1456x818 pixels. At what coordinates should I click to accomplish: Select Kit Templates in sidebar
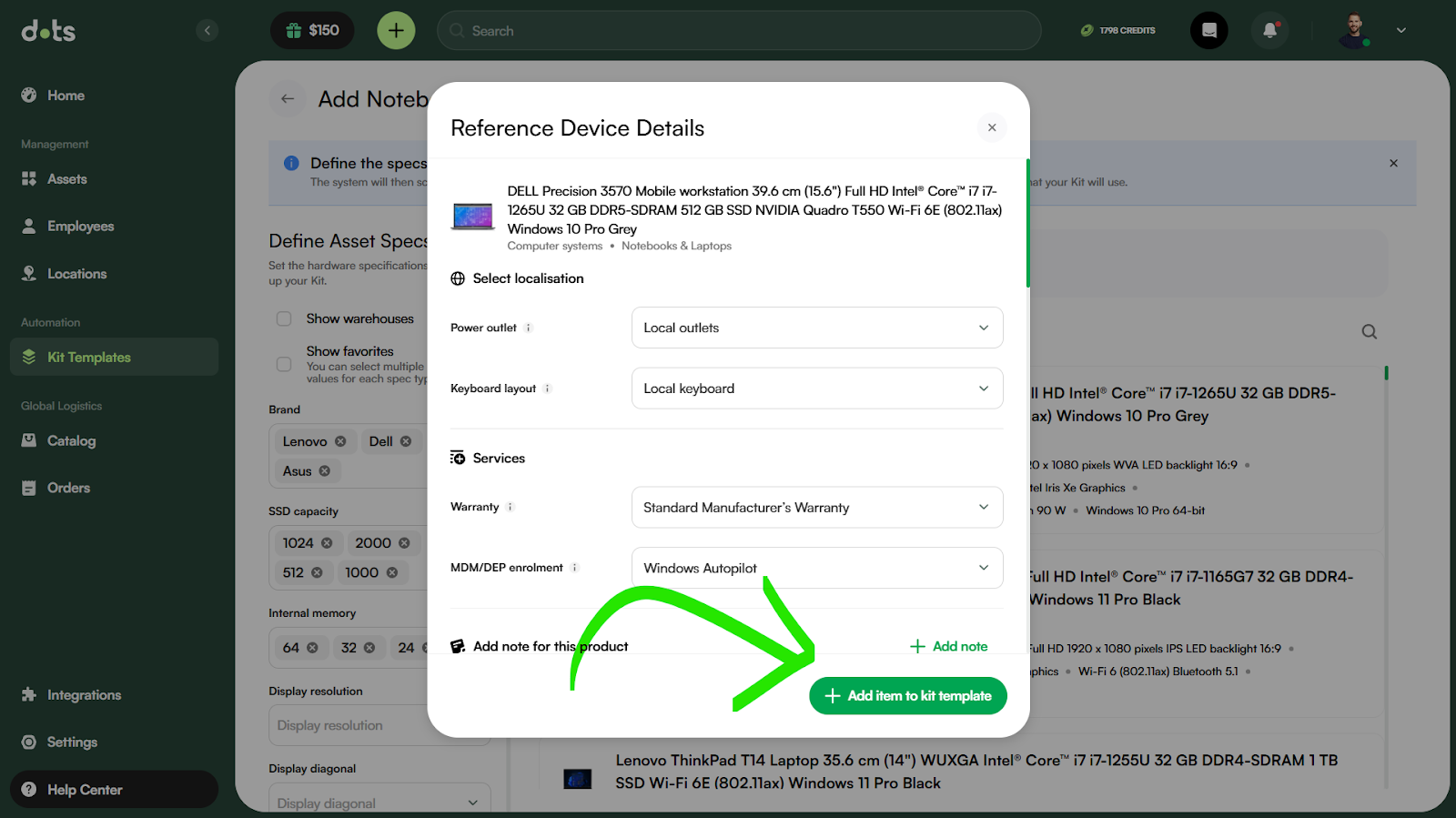point(114,357)
